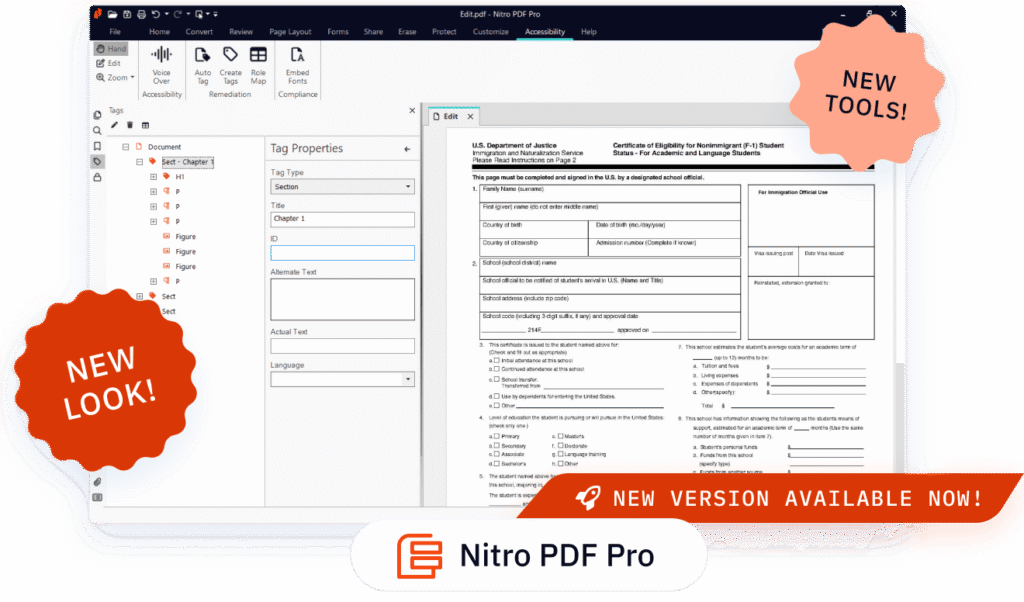Run Auto Tag on the document
The image size is (1024, 602).
202,65
